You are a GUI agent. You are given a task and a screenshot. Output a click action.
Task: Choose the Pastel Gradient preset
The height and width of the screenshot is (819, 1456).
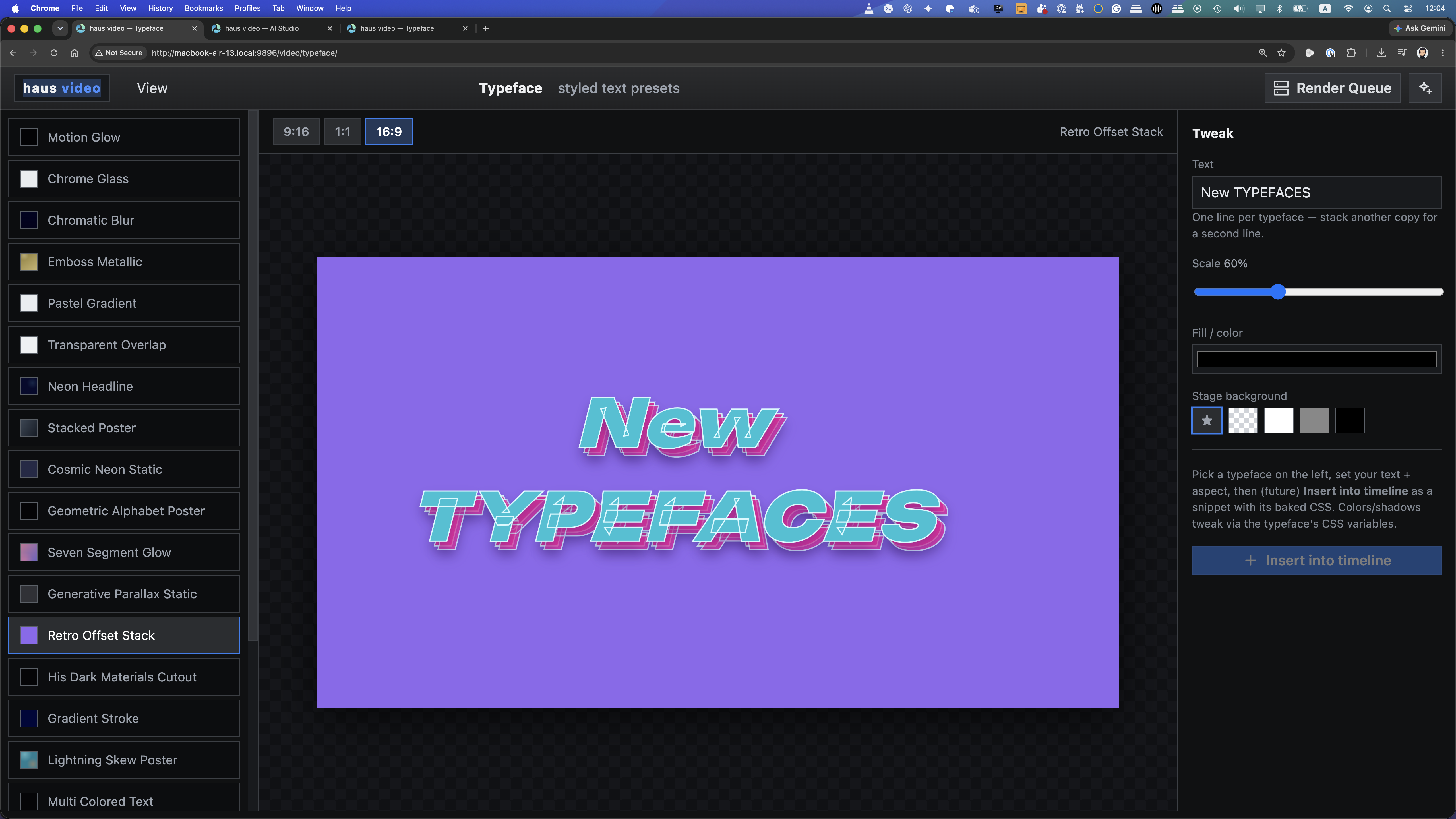(124, 303)
